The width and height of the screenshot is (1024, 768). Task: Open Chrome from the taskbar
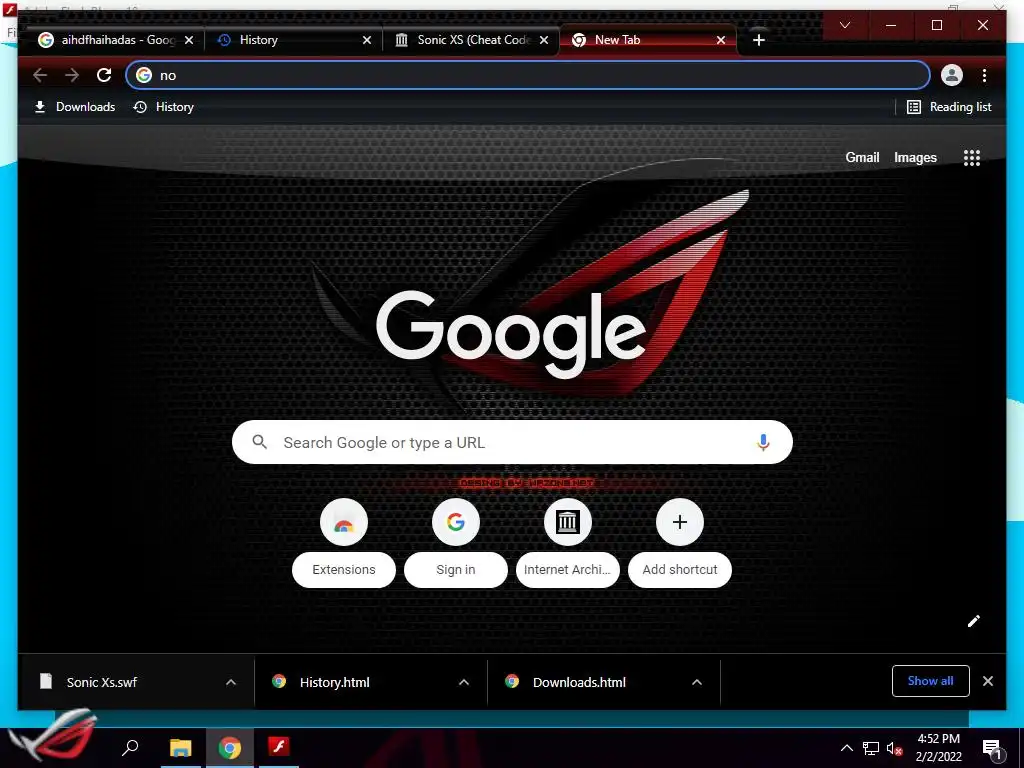(x=229, y=747)
